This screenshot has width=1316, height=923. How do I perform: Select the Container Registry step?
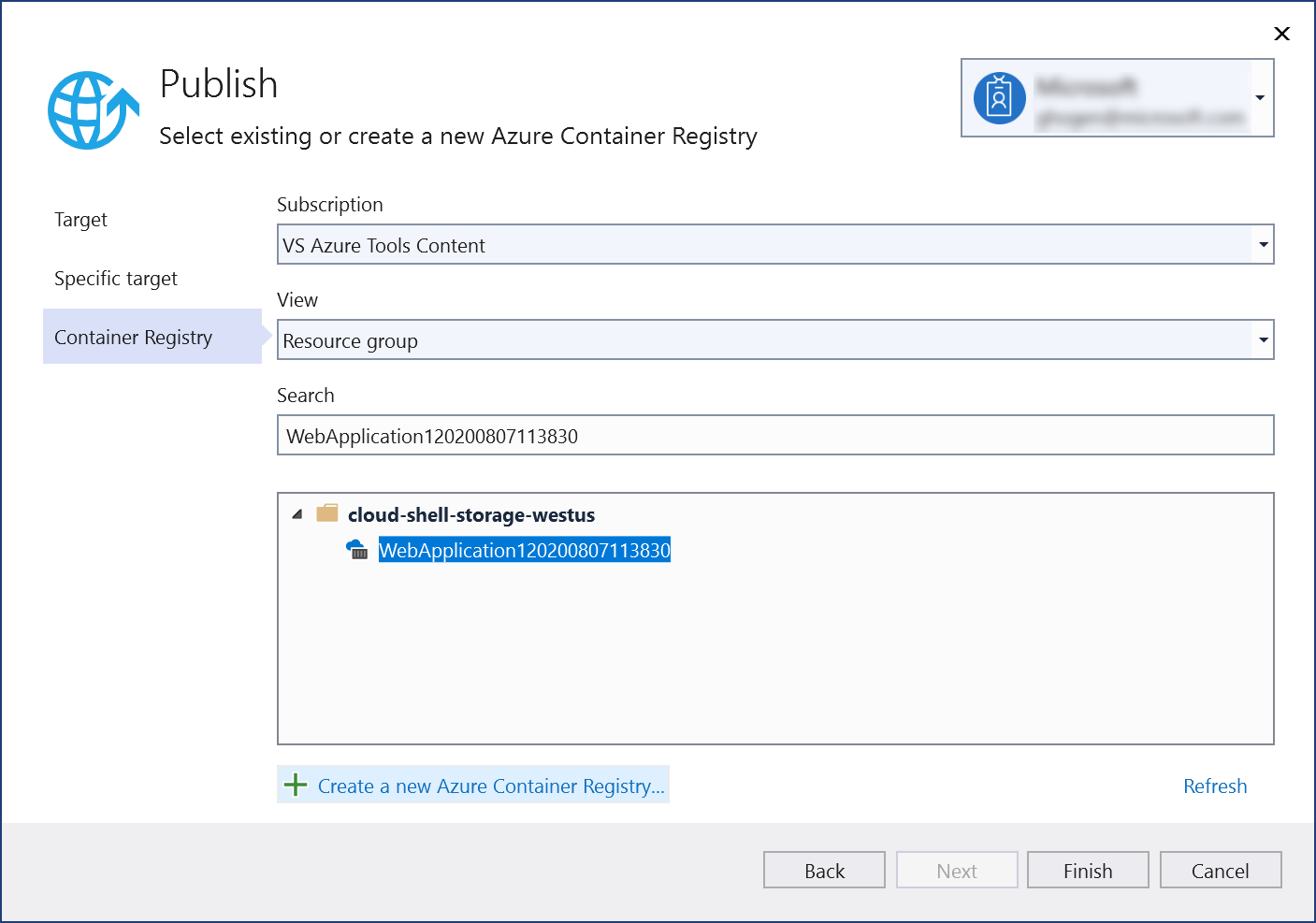pos(133,337)
